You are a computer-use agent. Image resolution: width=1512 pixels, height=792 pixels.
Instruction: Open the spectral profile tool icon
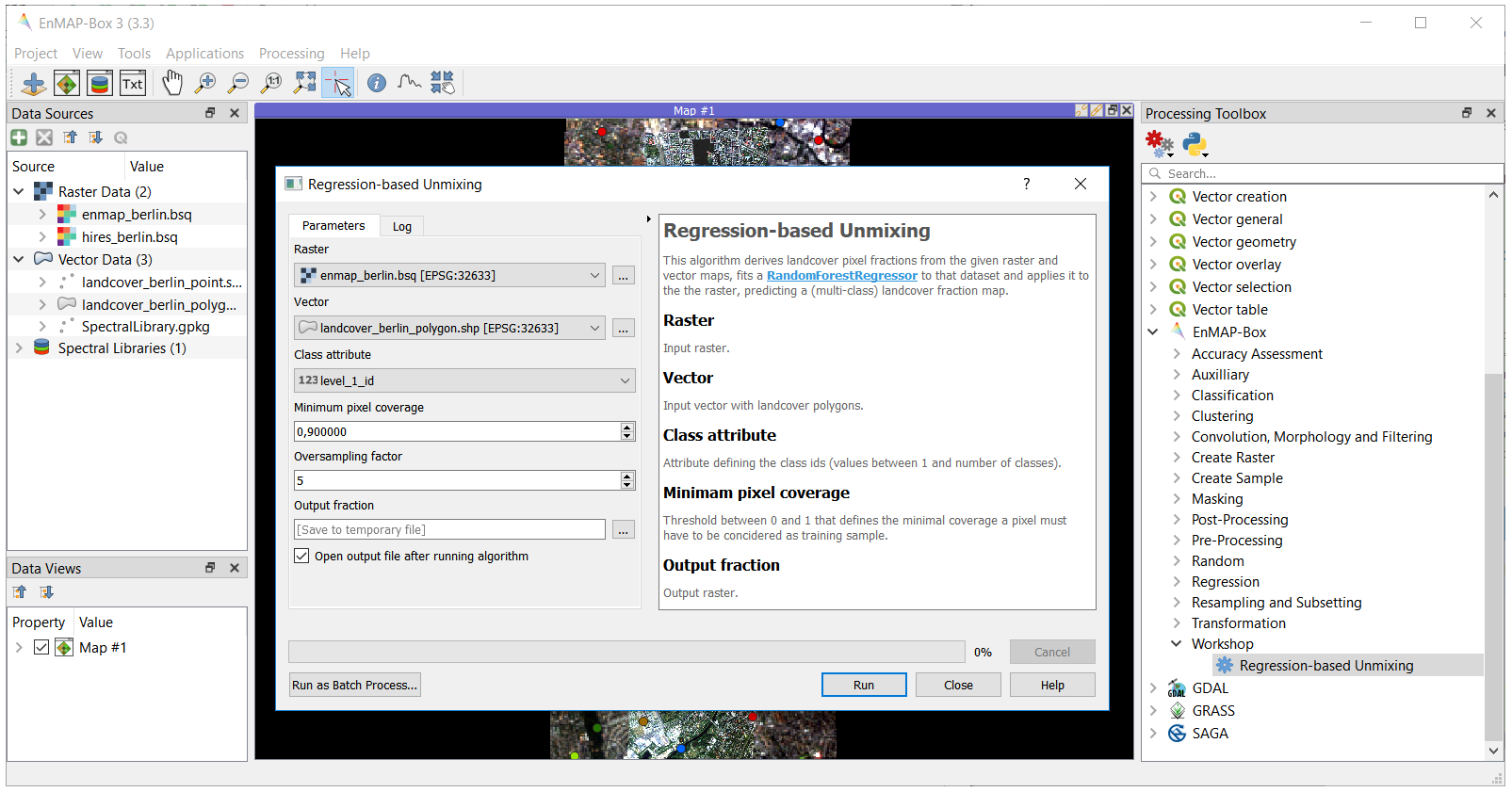409,84
